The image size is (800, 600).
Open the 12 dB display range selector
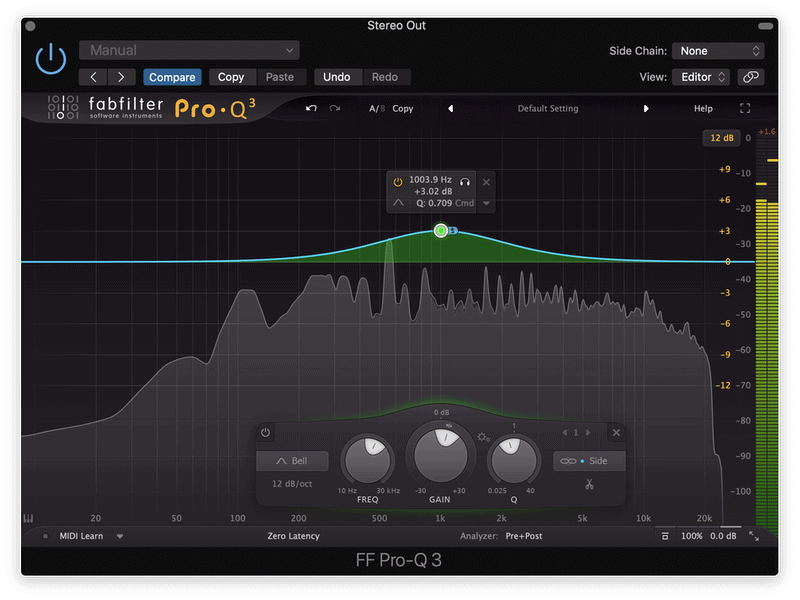721,138
